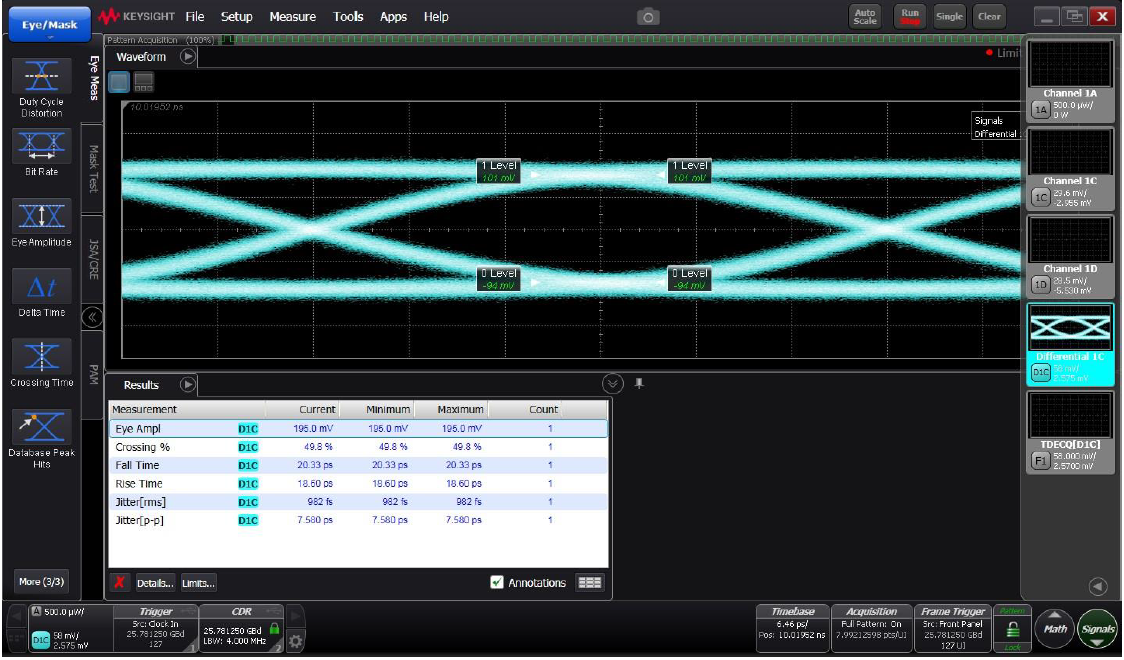Toggle the 1A channel enable button
The width and height of the screenshot is (1124, 660).
point(1040,110)
